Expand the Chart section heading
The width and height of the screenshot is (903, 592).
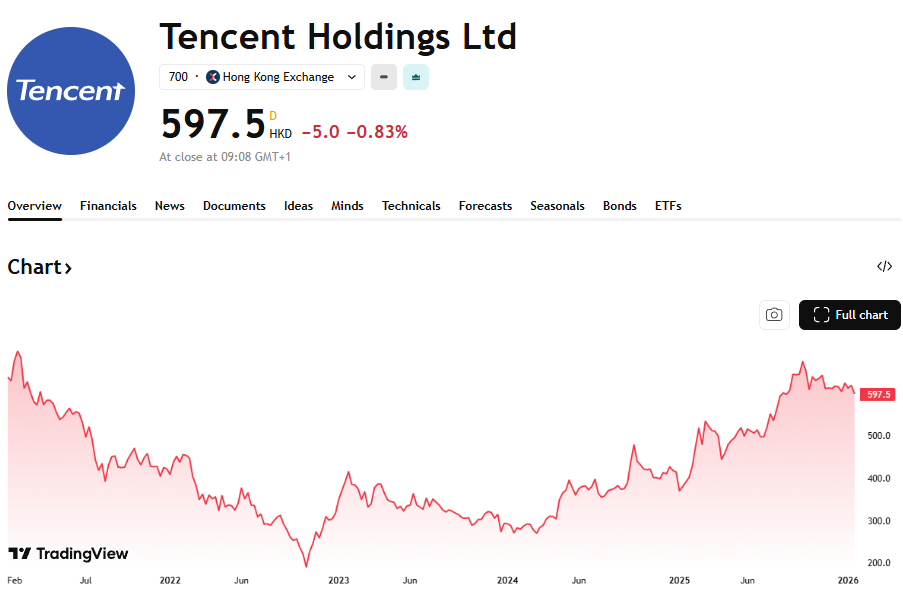pyautogui.click(x=40, y=267)
